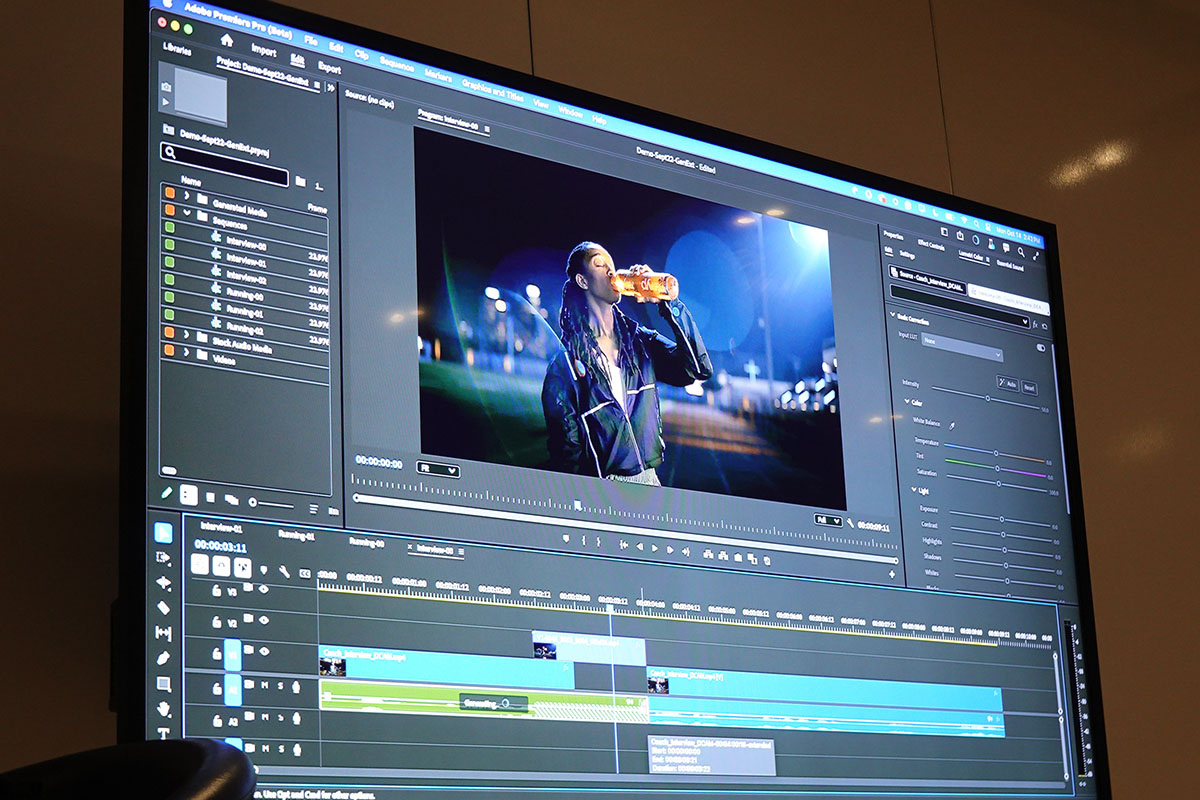Choose the Track Select Forward tool
Screen dimensions: 1200x800
[164, 558]
